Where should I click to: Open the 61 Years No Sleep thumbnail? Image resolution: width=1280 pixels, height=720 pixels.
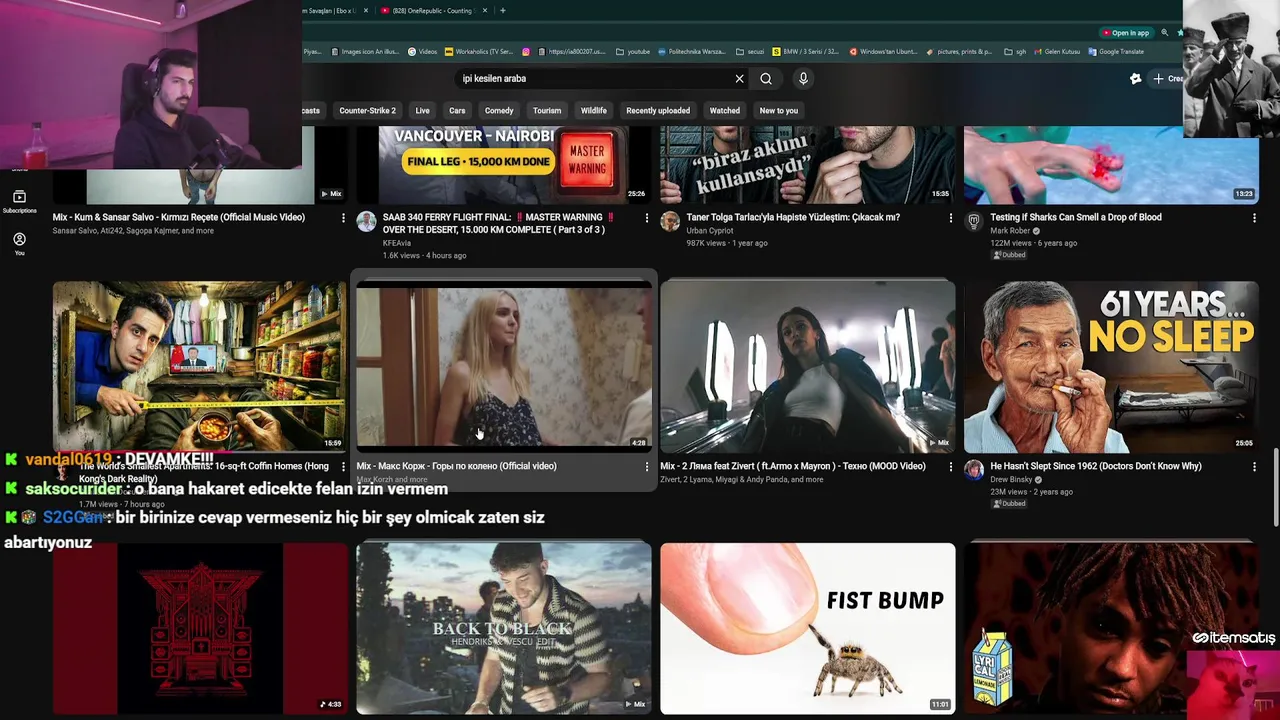[x=1111, y=367]
